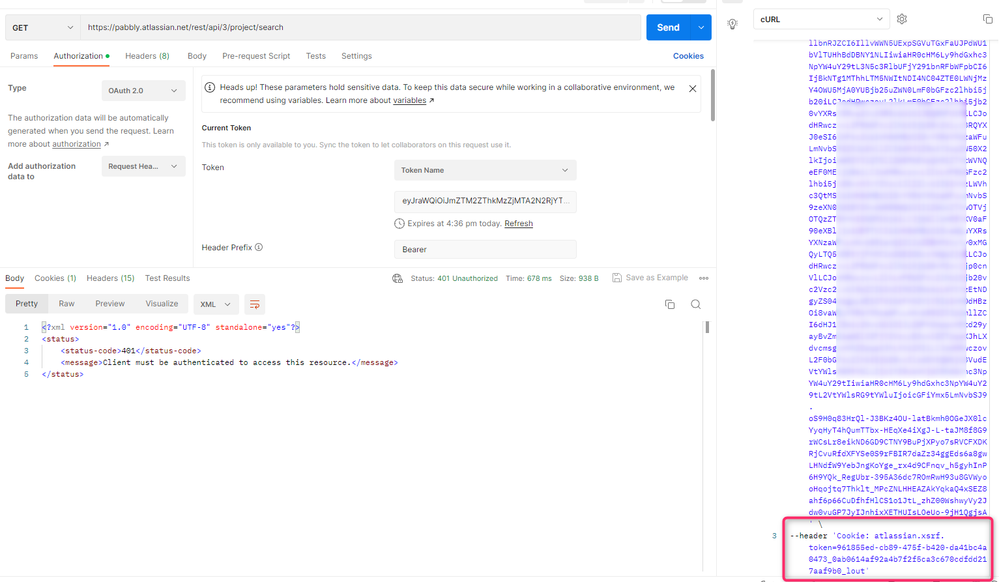Open the OAuth 2.0 type dropdown
The image size is (999, 582).
[143, 91]
